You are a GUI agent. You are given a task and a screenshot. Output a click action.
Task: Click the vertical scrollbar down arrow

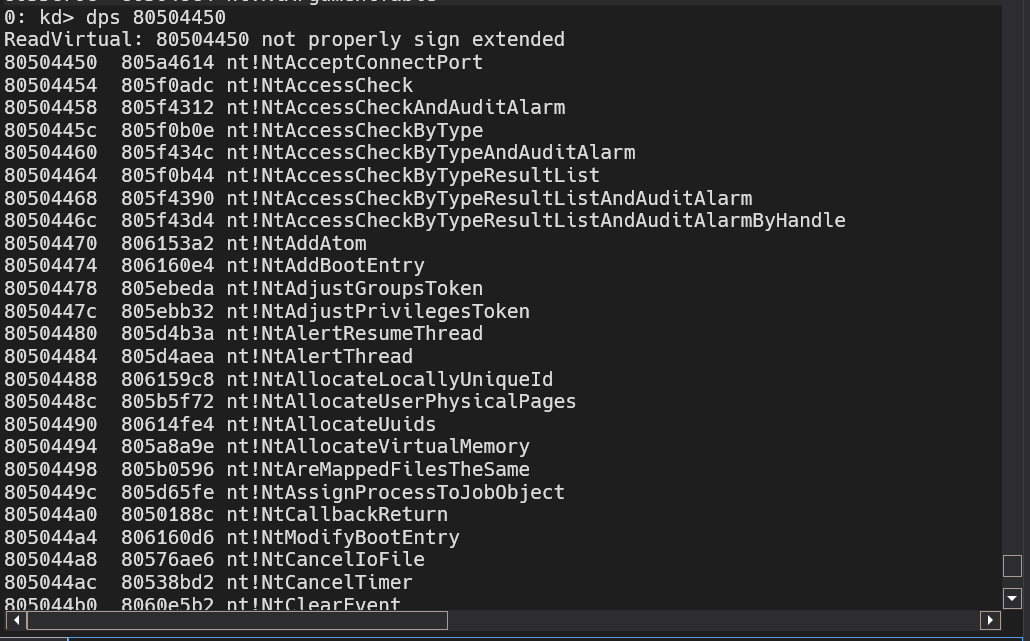[1012, 598]
